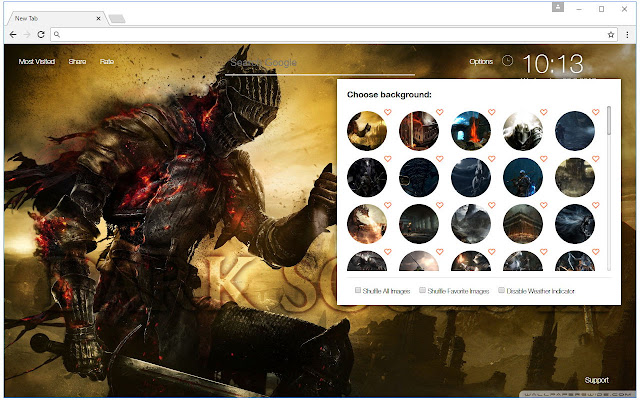Open the Support link
The image size is (640, 400).
click(596, 380)
